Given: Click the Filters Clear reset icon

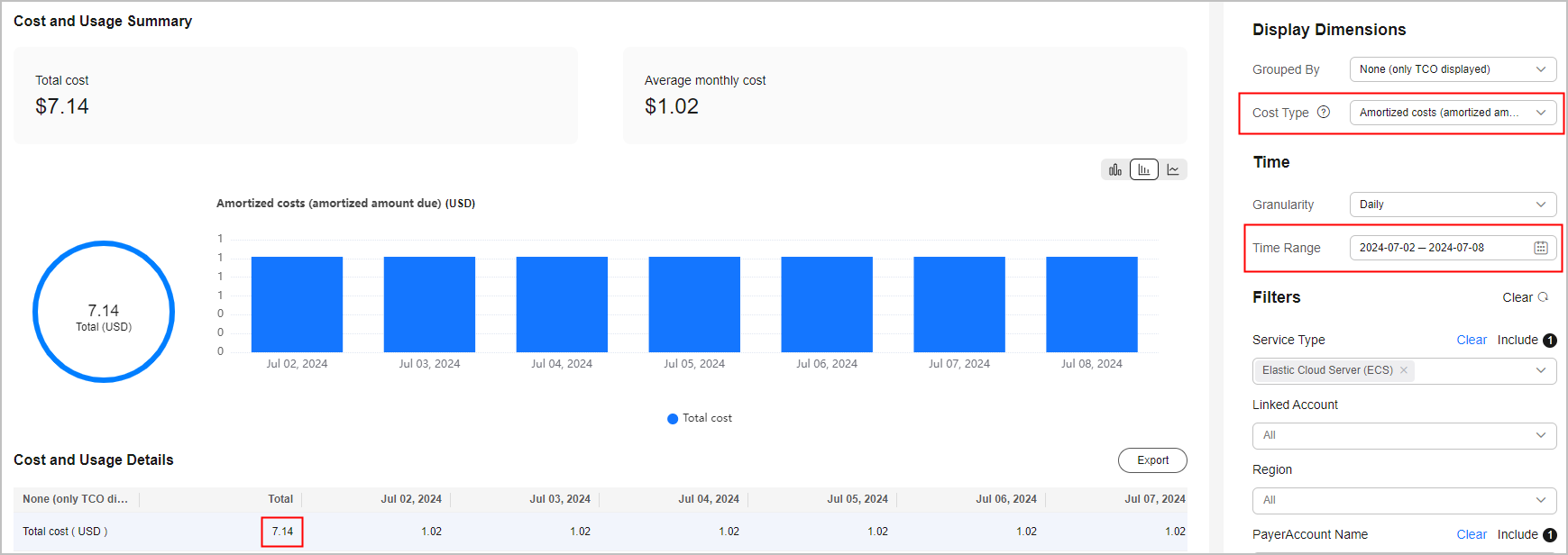Looking at the screenshot, I should [1543, 297].
